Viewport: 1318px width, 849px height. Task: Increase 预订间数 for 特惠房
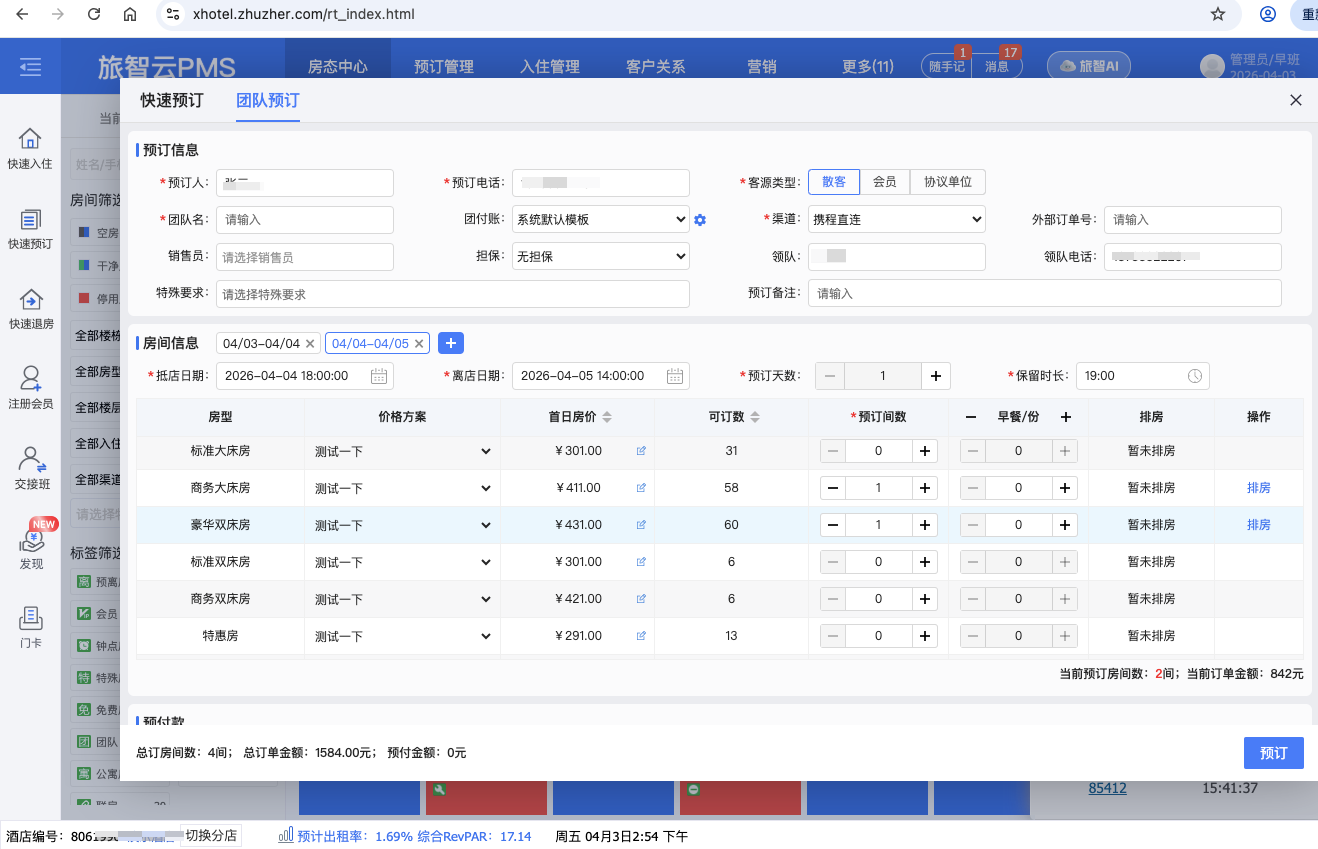pyautogui.click(x=925, y=636)
